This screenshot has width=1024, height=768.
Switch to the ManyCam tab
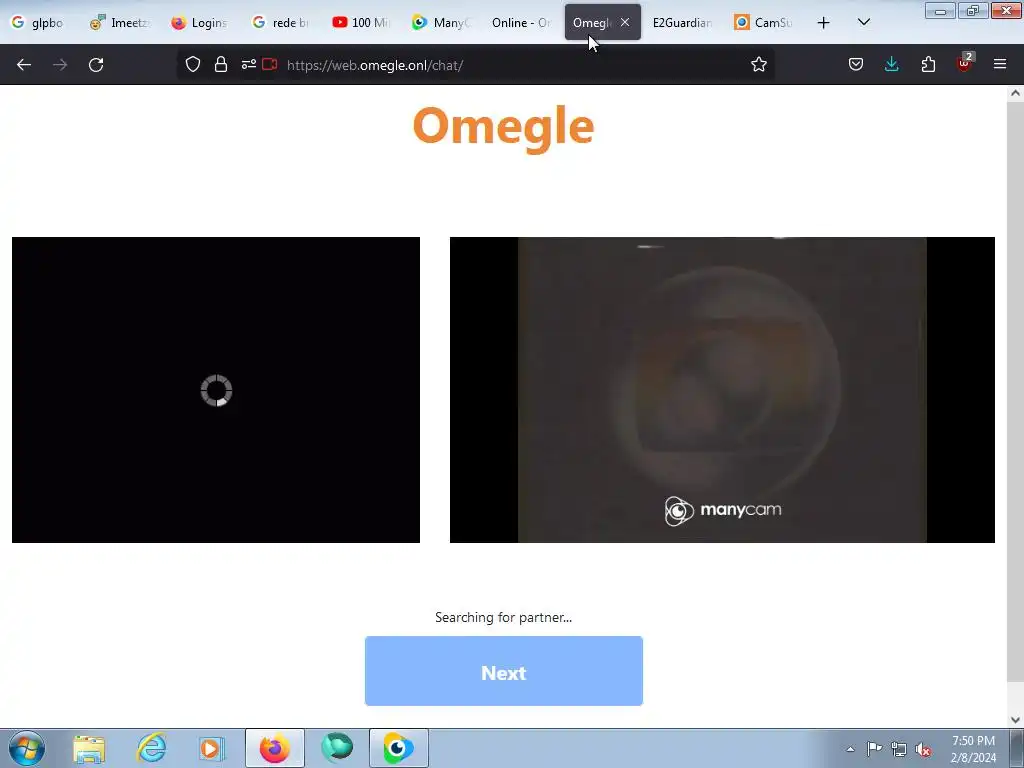442,23
